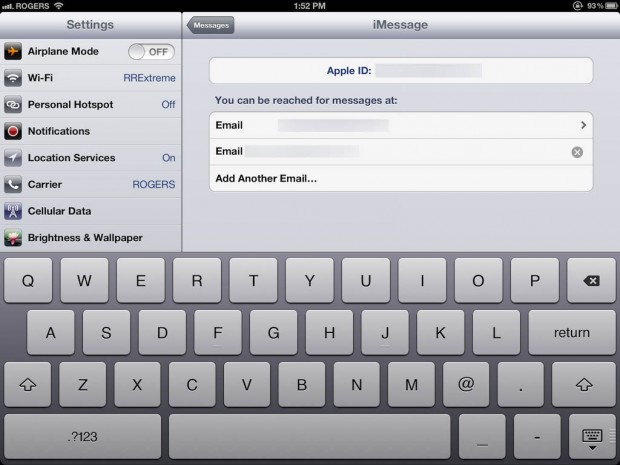The image size is (620, 465).
Task: Tap the underscore key
Action: (482, 437)
